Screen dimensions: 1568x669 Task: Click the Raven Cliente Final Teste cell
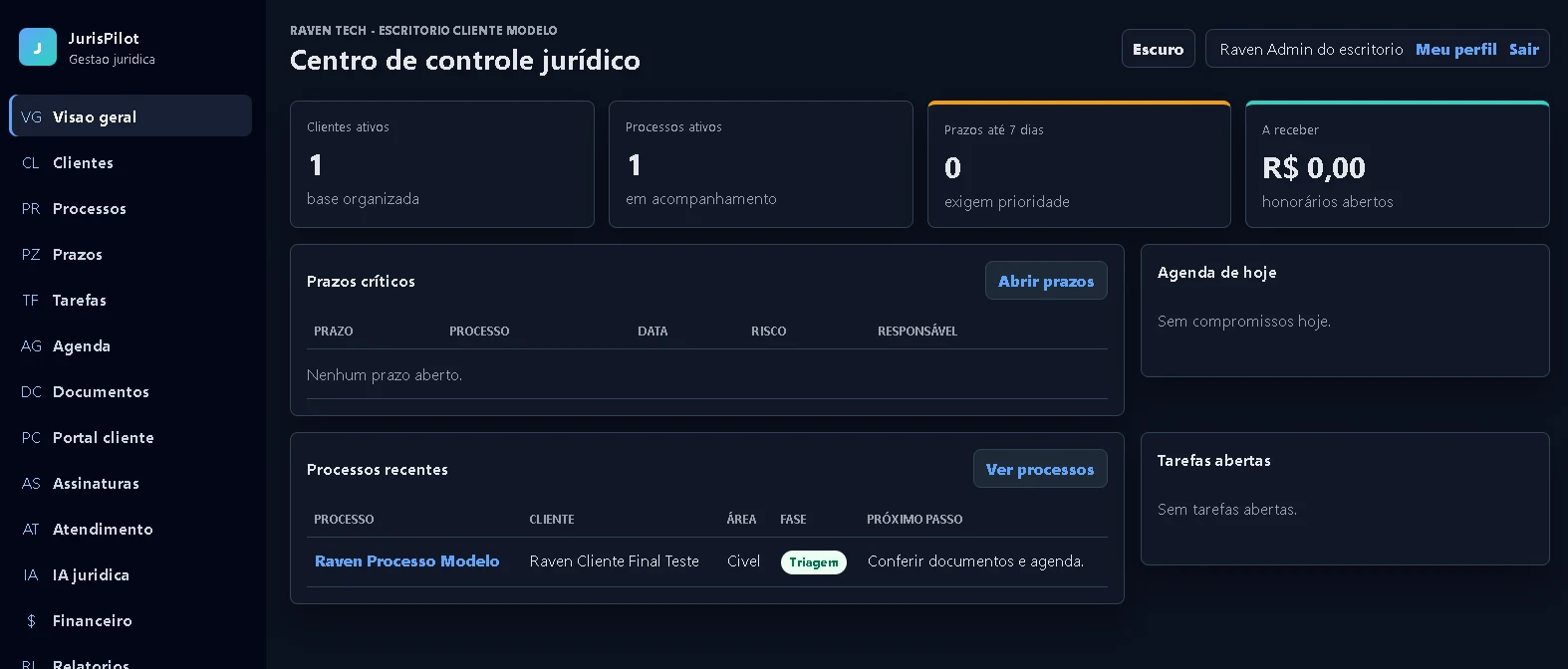(x=615, y=560)
